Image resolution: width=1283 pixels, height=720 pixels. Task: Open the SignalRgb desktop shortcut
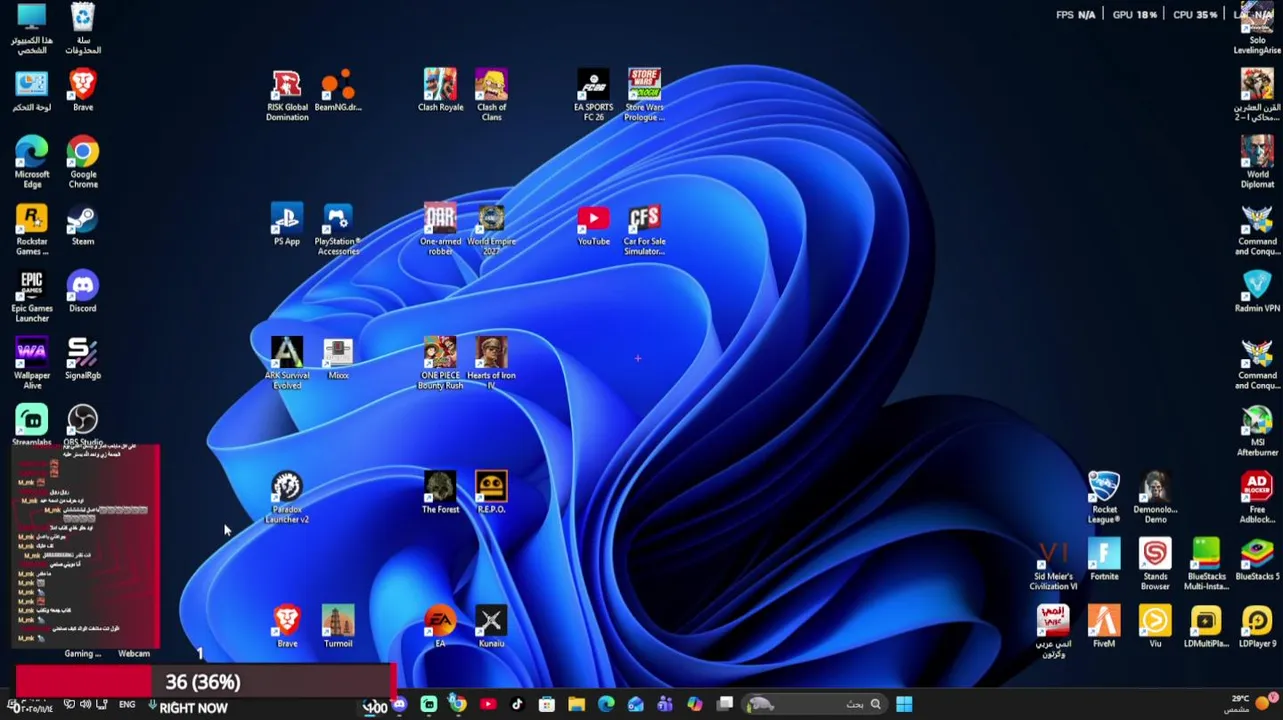pyautogui.click(x=83, y=359)
